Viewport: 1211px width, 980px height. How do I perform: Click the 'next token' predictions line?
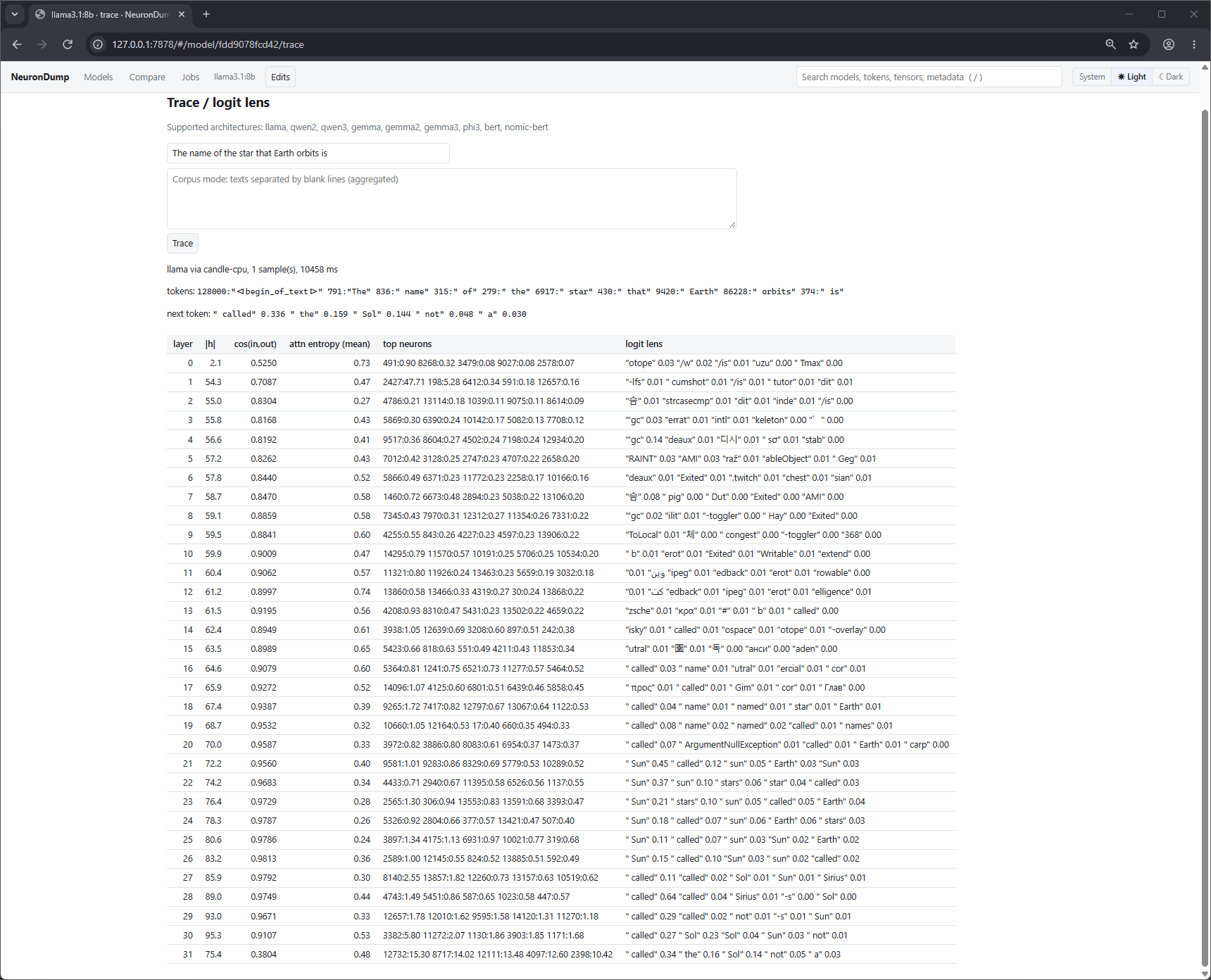(x=346, y=314)
